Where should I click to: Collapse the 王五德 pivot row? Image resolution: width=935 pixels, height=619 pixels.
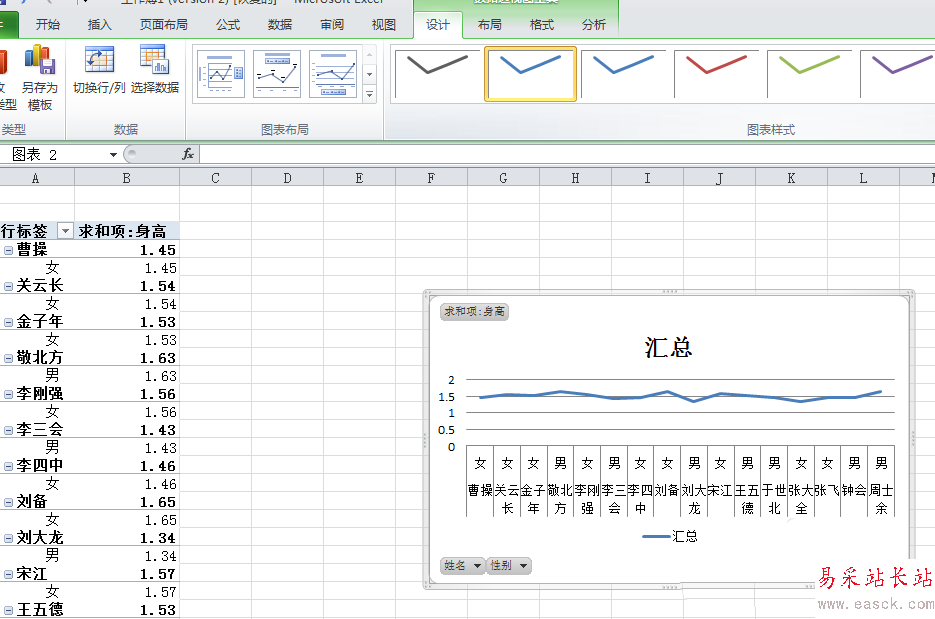(8, 610)
